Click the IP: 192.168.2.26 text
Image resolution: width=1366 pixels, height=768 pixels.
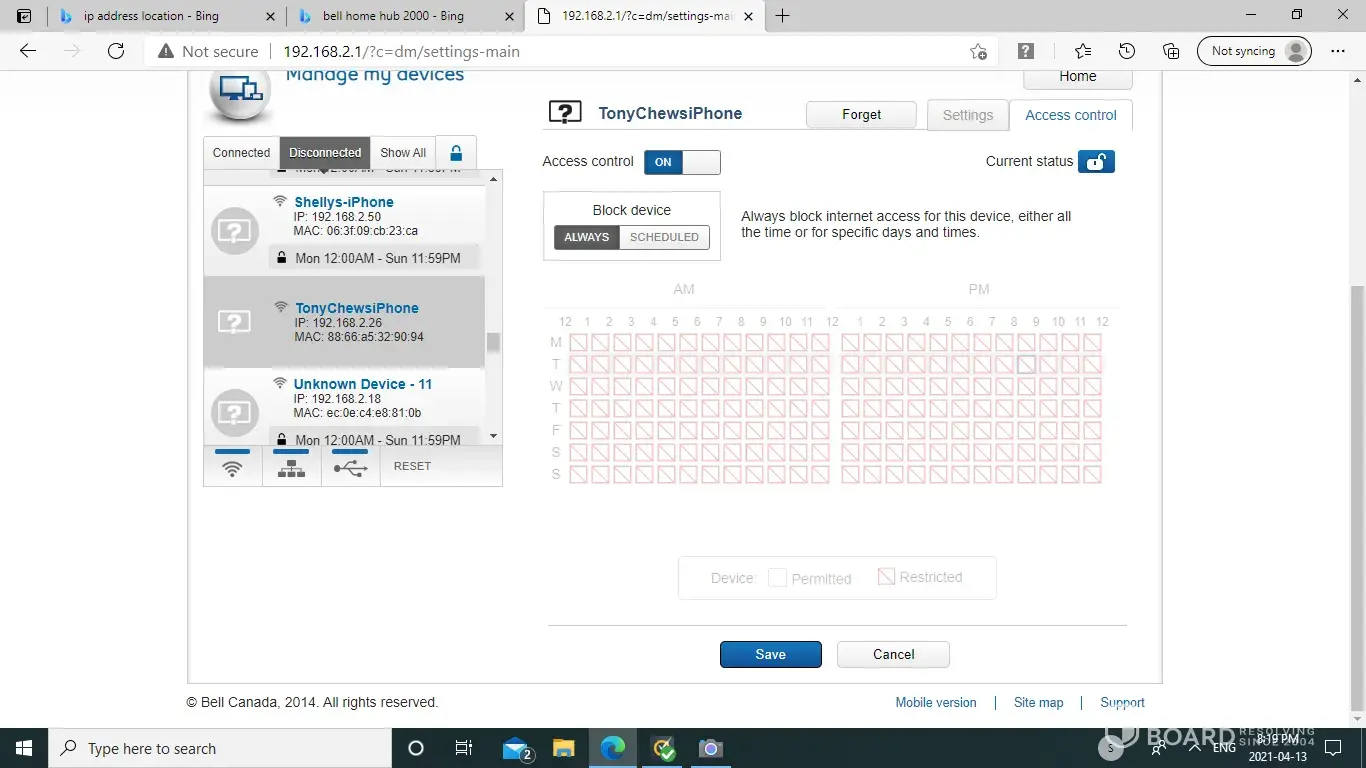click(x=338, y=323)
